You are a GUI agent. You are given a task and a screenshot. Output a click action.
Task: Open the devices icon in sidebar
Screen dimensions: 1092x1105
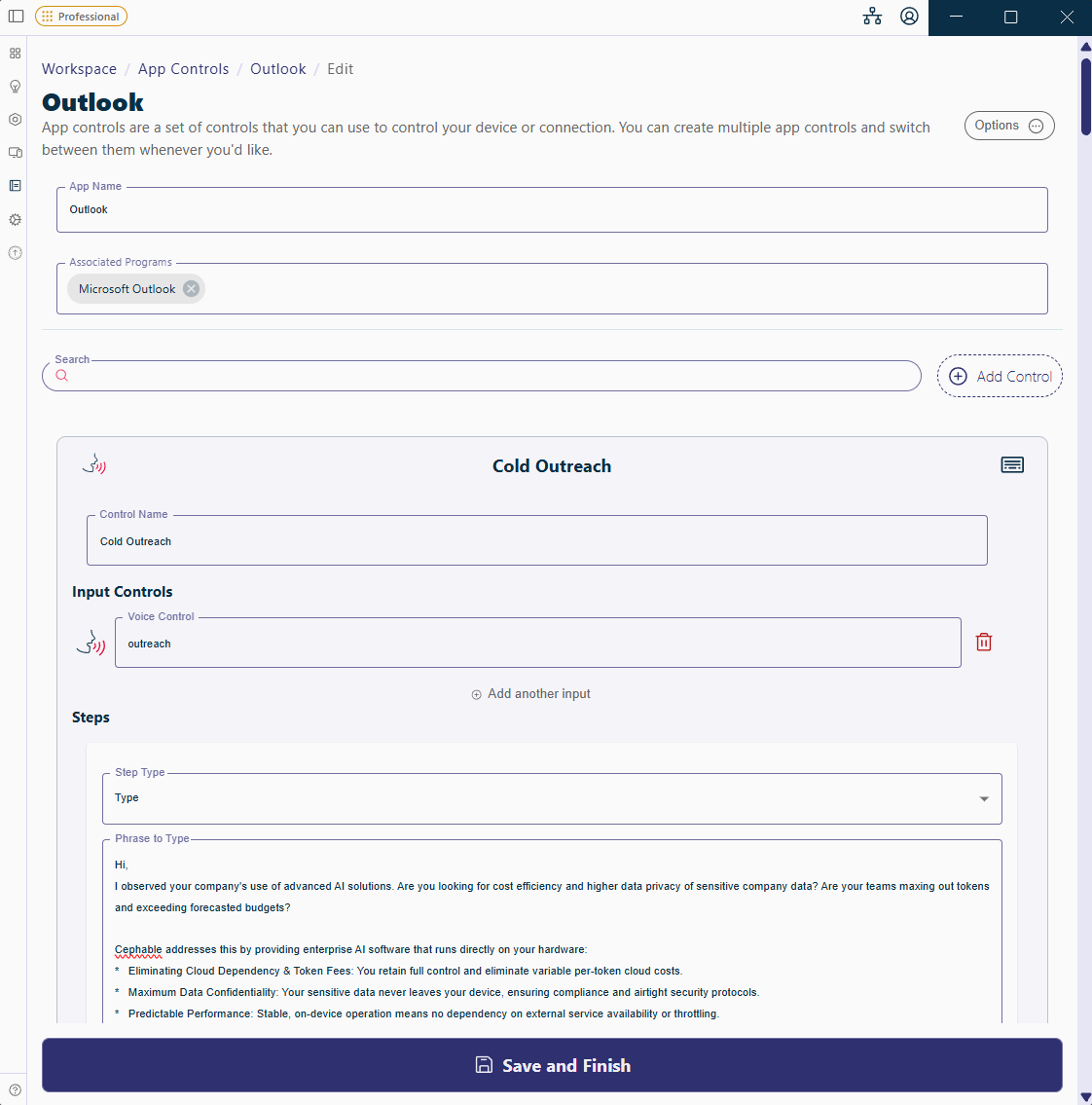[x=15, y=153]
